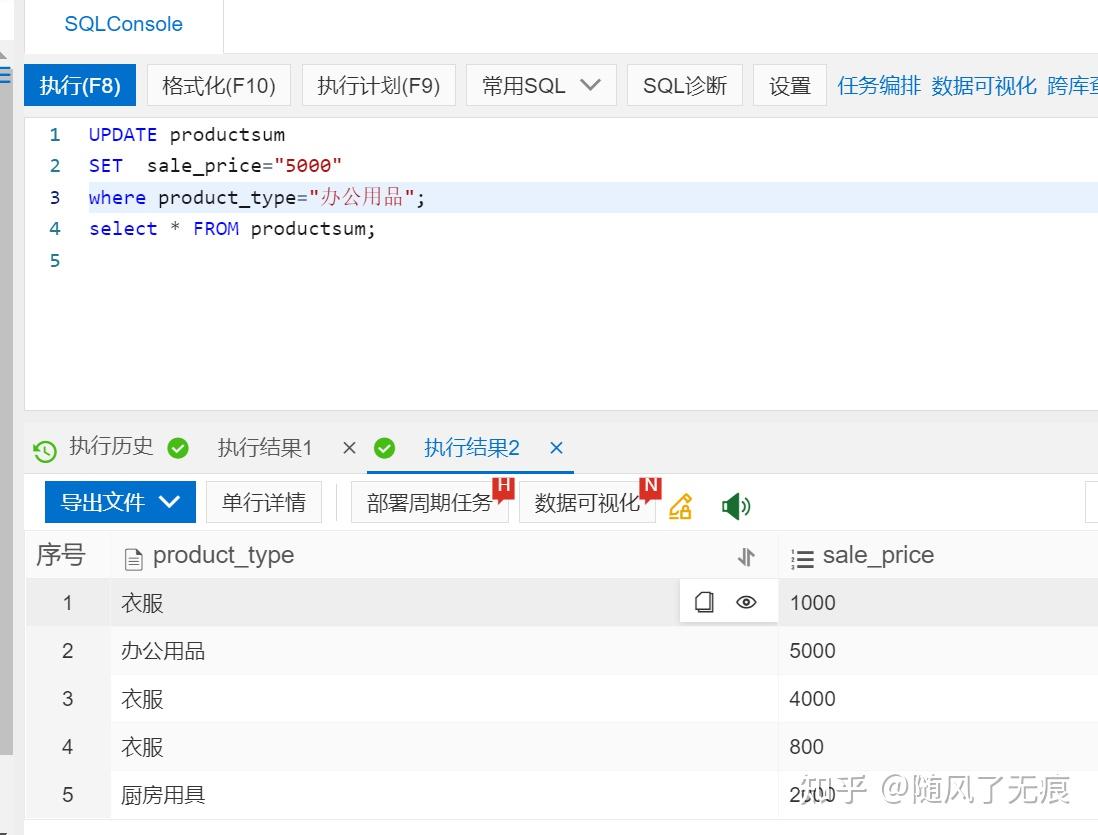1098x835 pixels.
Task: Click the sale_price column list icon
Action: (802, 557)
